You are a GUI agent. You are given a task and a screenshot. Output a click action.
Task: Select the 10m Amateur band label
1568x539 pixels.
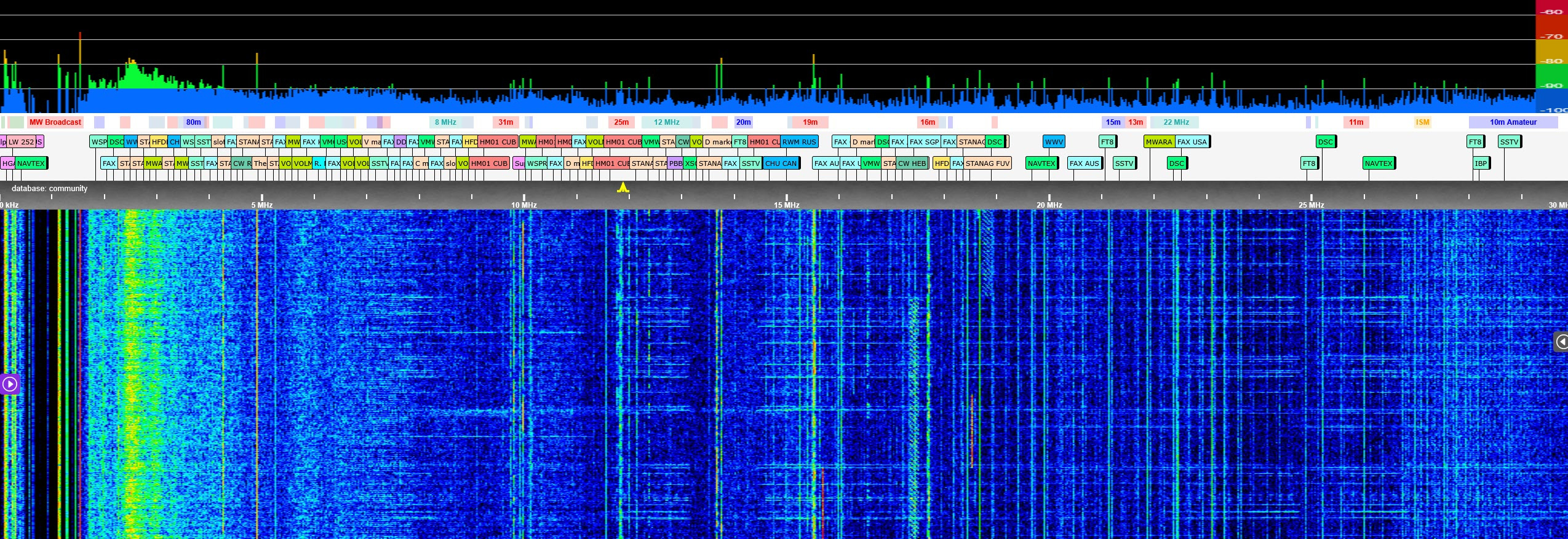[1513, 122]
